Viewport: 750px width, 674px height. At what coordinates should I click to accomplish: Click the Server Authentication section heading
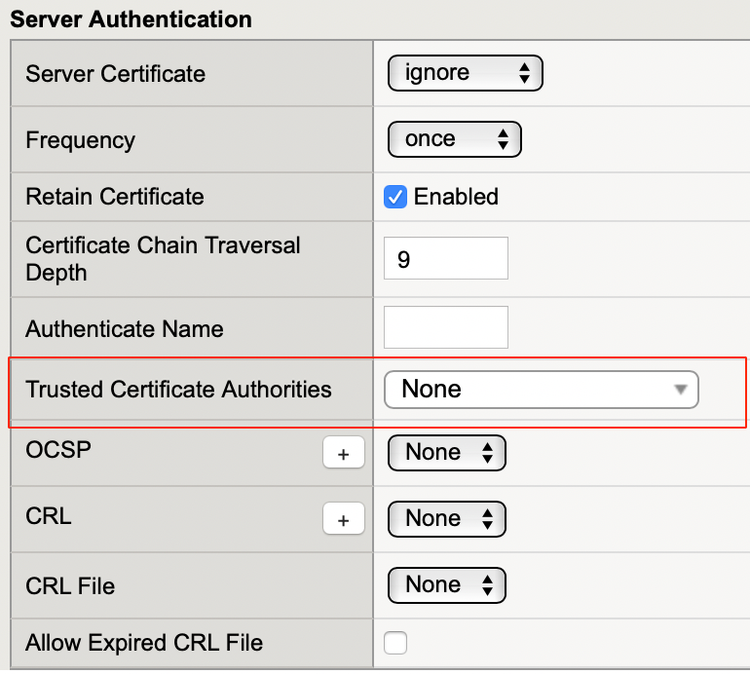pos(131,19)
